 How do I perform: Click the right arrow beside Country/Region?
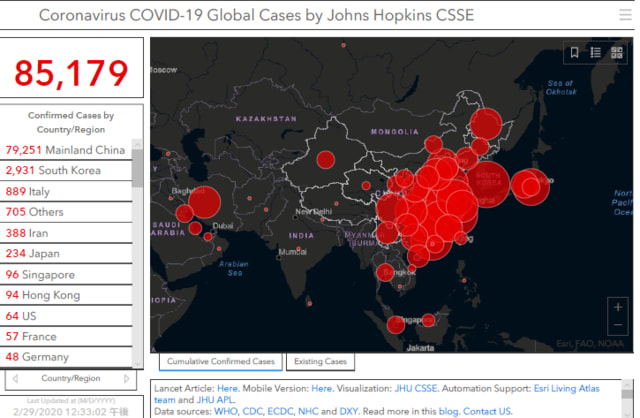coord(126,379)
